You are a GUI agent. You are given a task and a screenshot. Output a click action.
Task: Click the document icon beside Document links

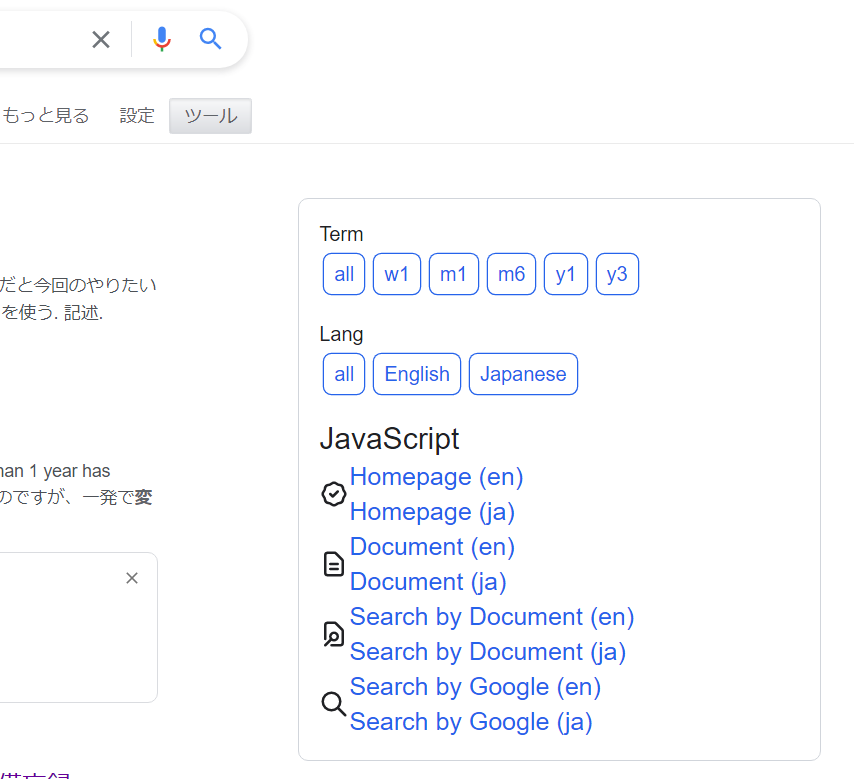[x=334, y=564]
